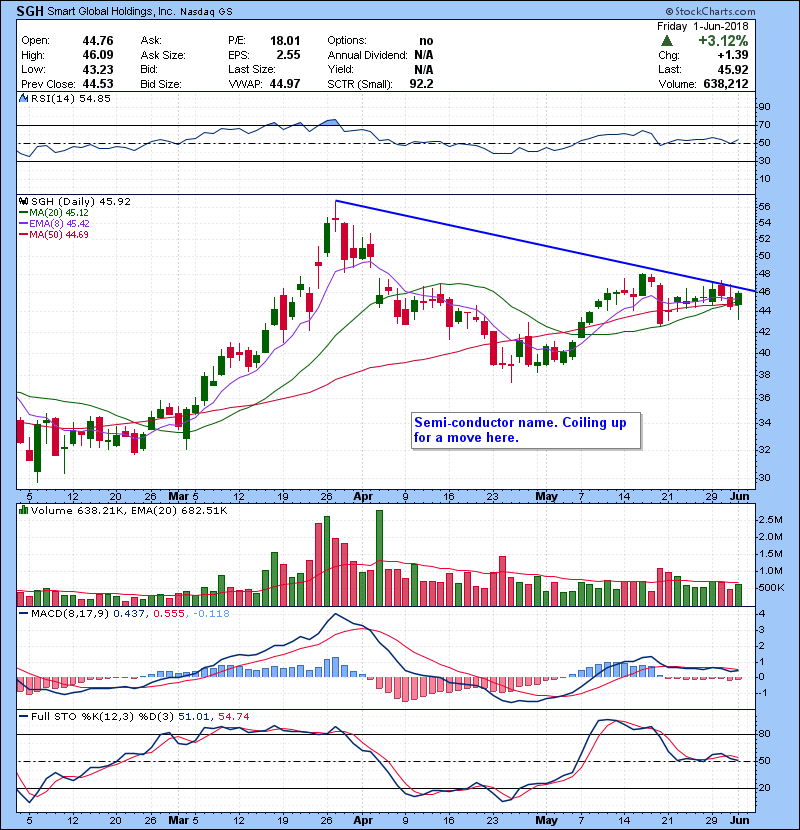Click the Nasdaq GS exchange label
Screen dimensions: 800x830
(206, 12)
